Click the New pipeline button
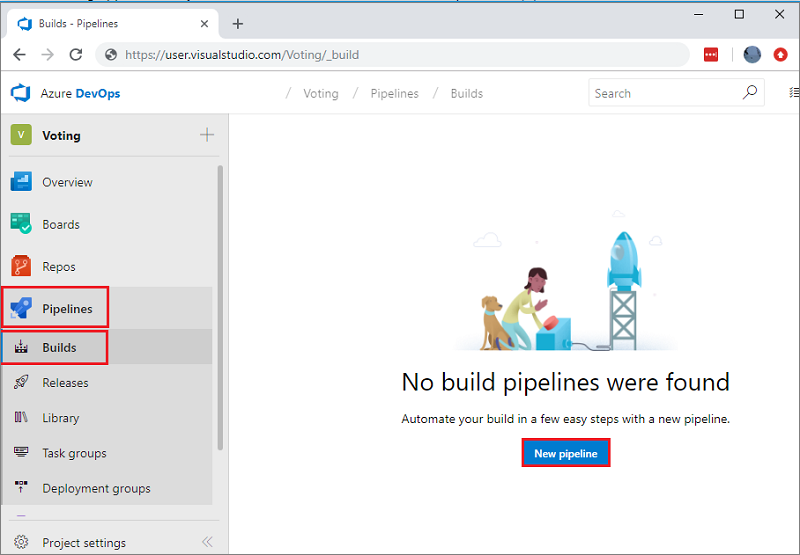The width and height of the screenshot is (800, 555). (x=566, y=453)
